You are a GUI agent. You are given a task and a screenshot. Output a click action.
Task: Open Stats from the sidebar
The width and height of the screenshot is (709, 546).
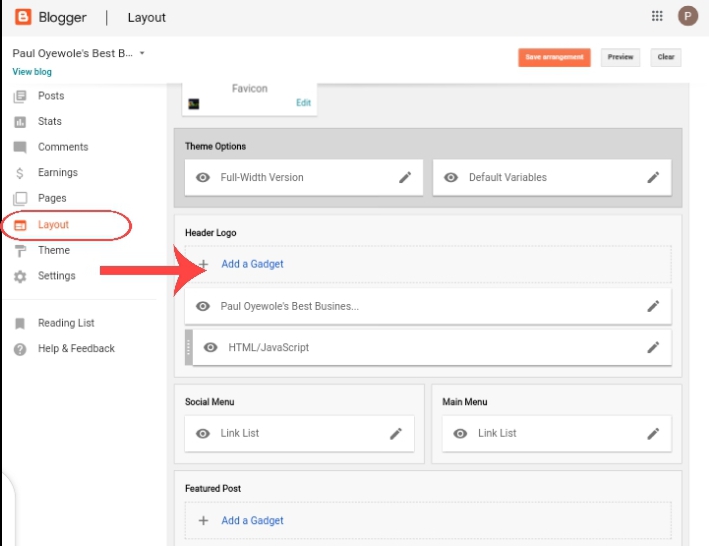50,121
